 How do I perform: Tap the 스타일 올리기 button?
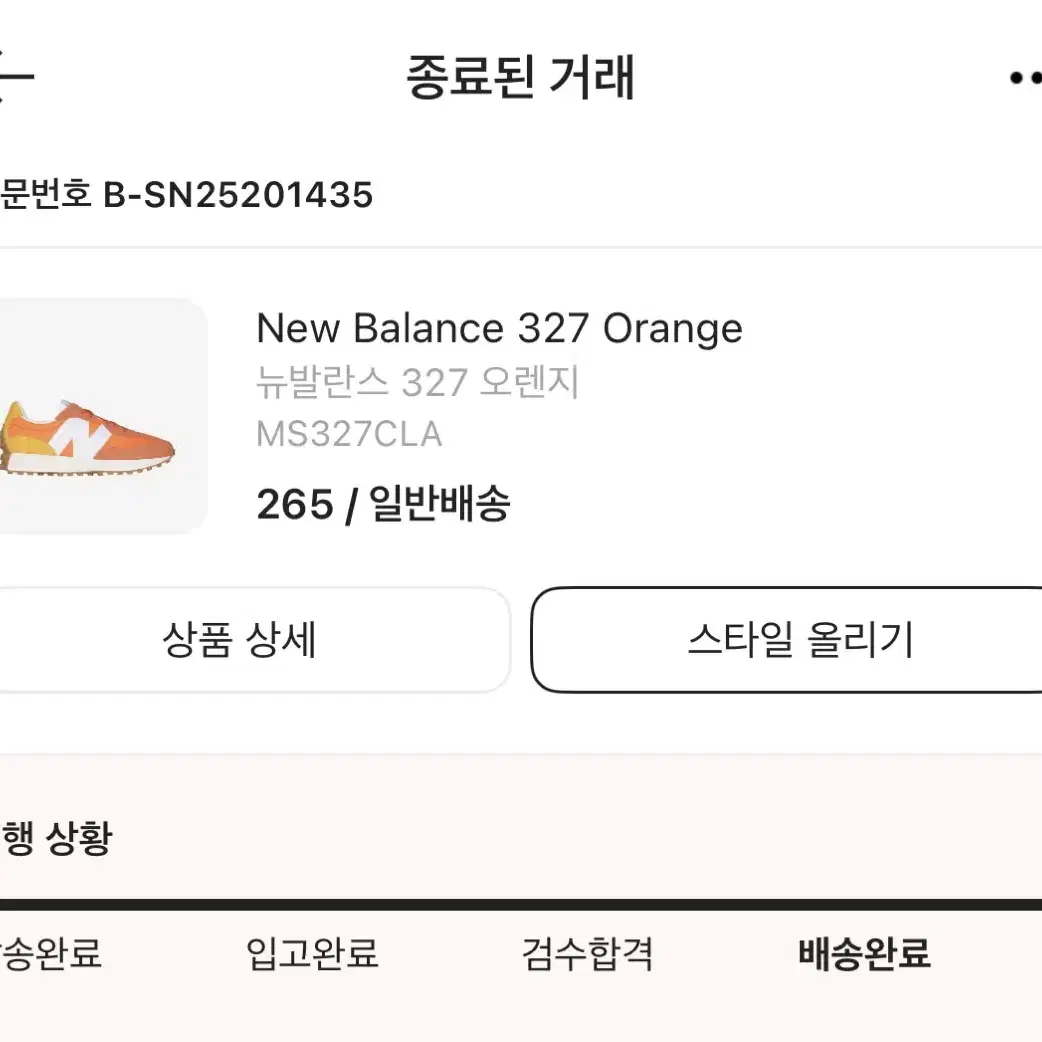point(787,640)
